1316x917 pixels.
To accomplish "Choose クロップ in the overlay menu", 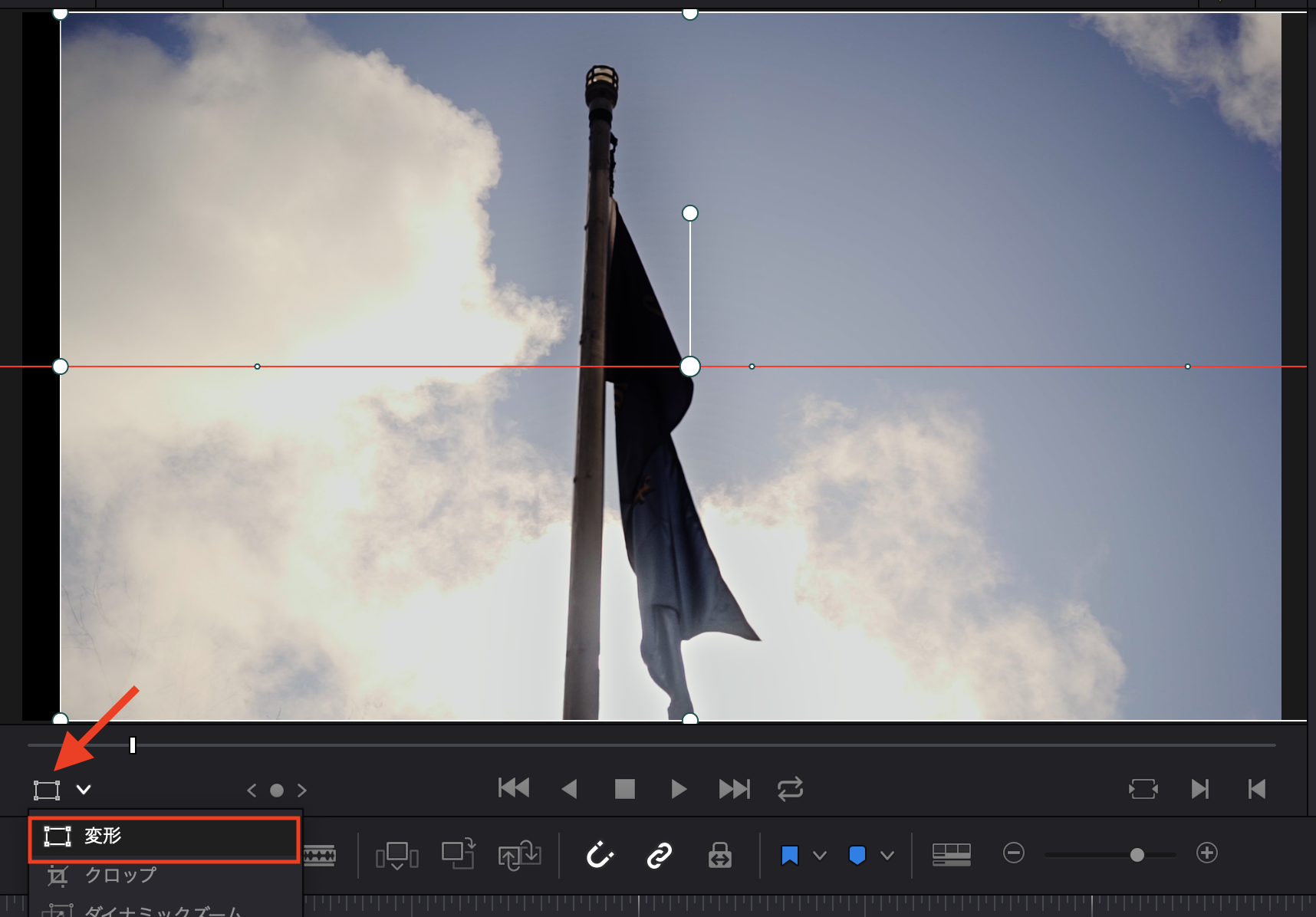I will coord(120,875).
